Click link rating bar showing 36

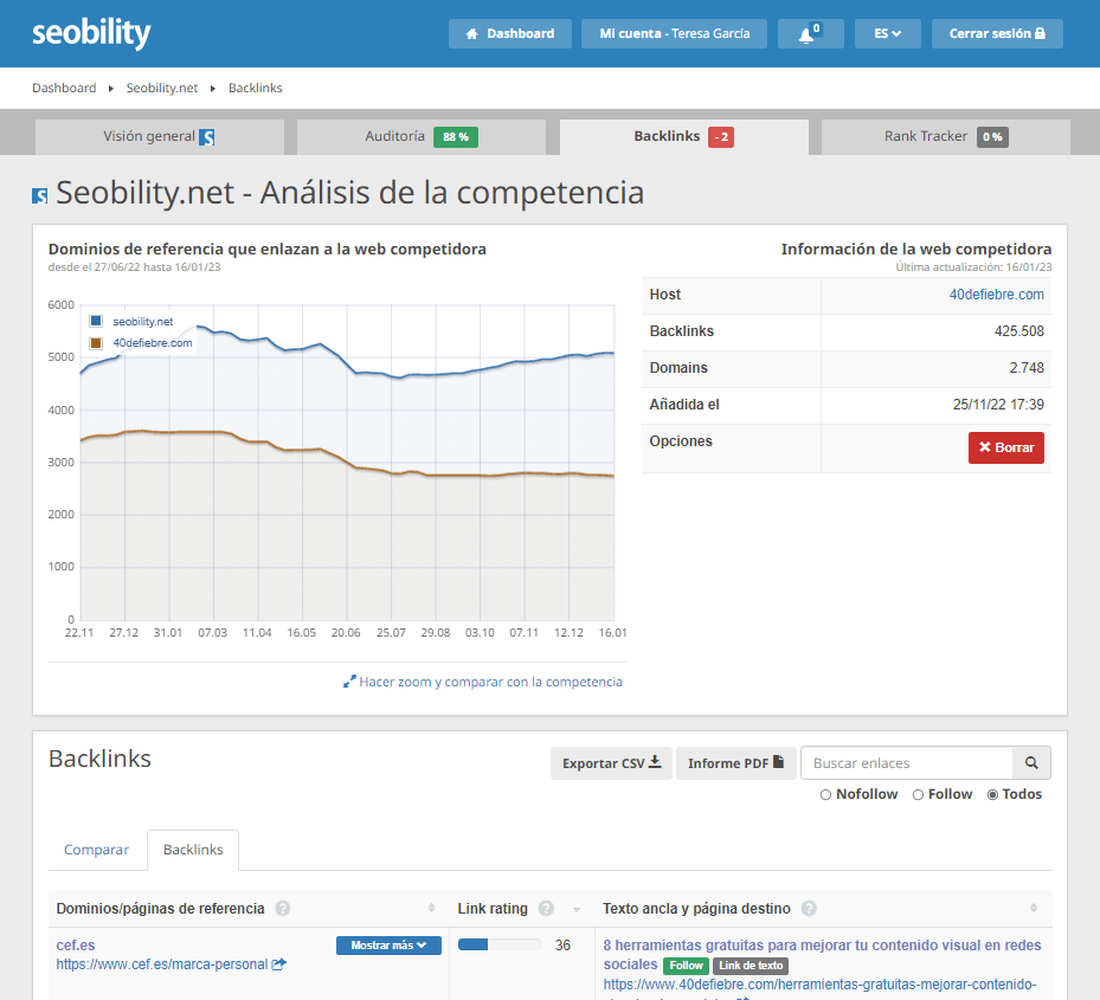pos(499,945)
